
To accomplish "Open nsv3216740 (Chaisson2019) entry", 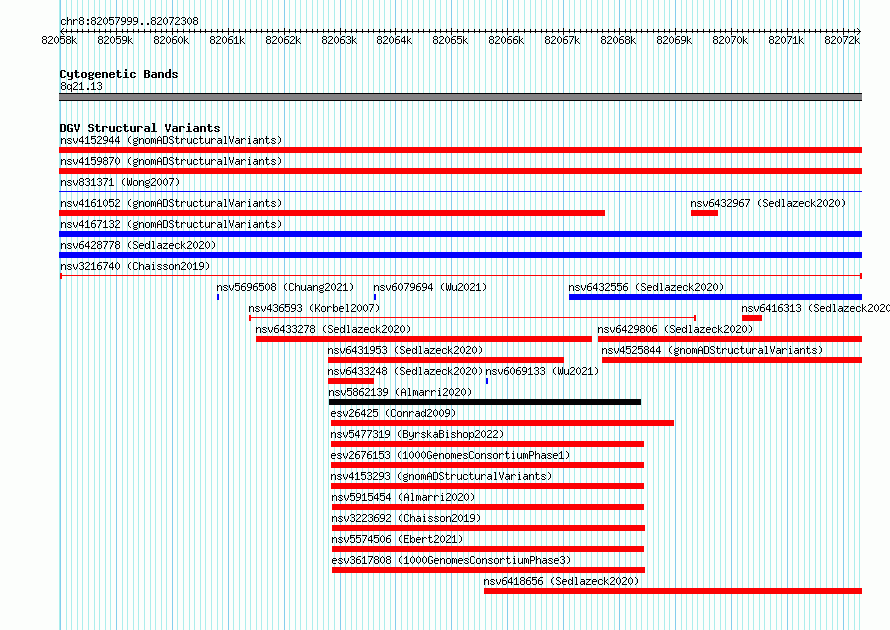I will (x=135, y=266).
